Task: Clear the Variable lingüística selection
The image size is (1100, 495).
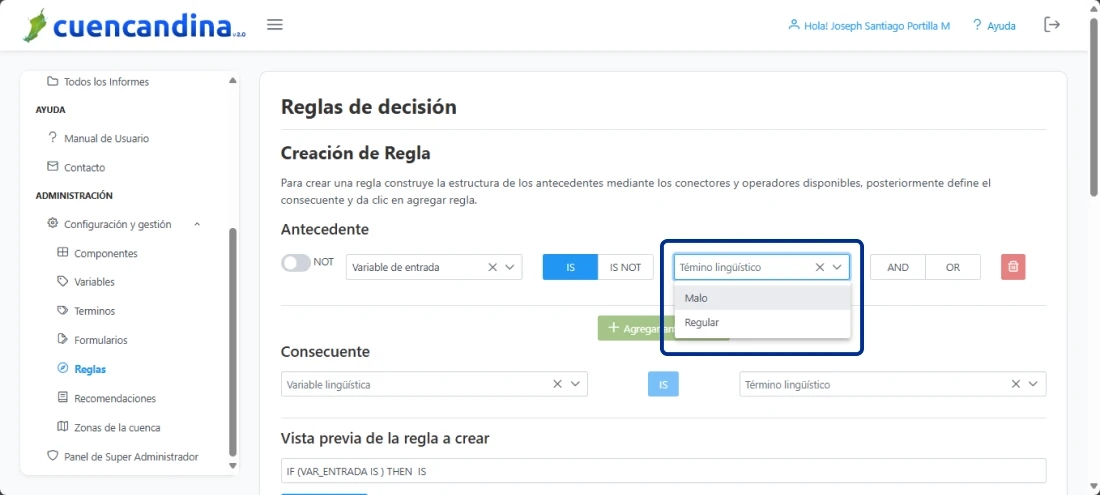Action: pyautogui.click(x=557, y=384)
